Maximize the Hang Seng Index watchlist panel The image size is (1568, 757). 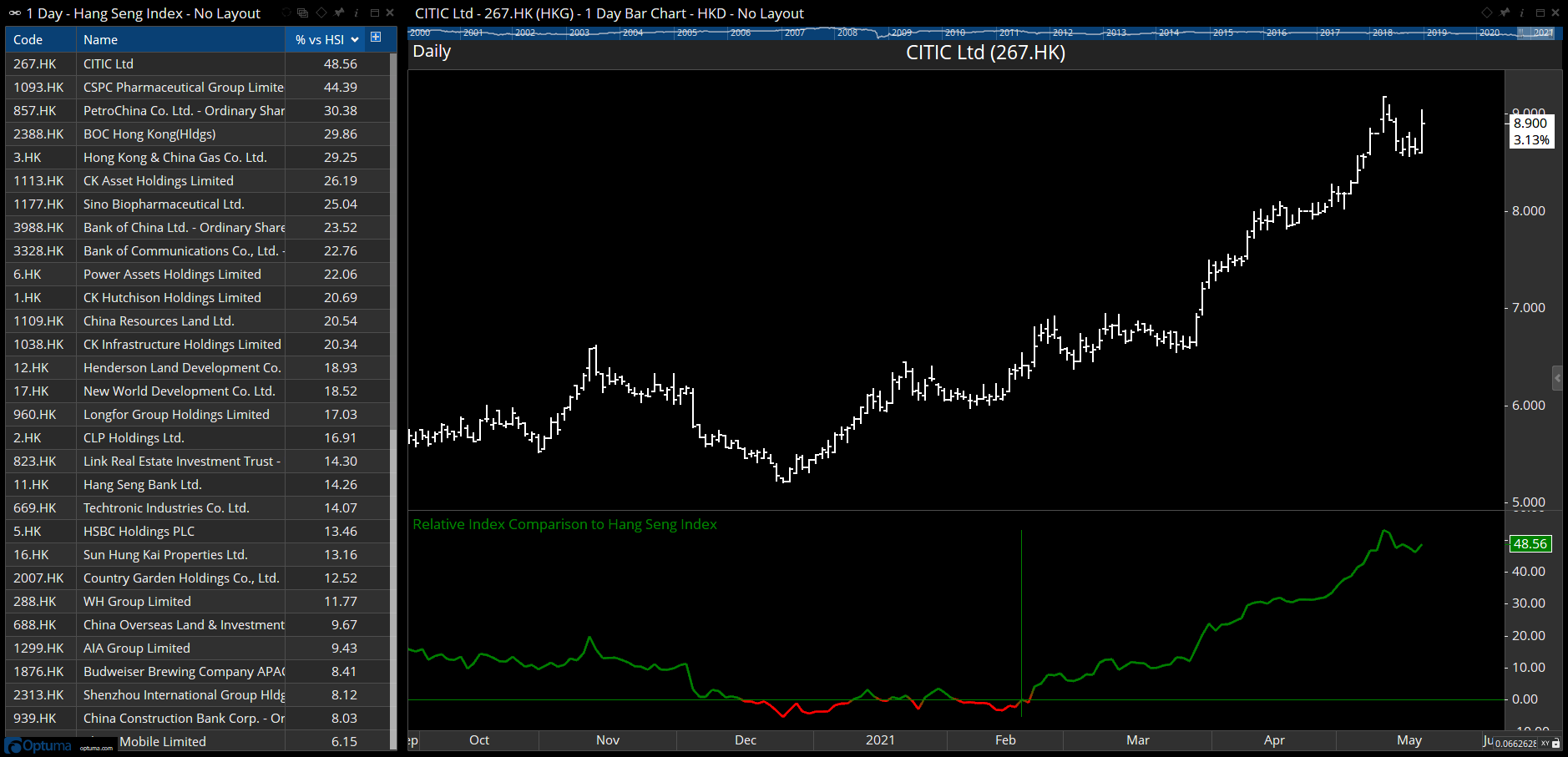coord(375,13)
